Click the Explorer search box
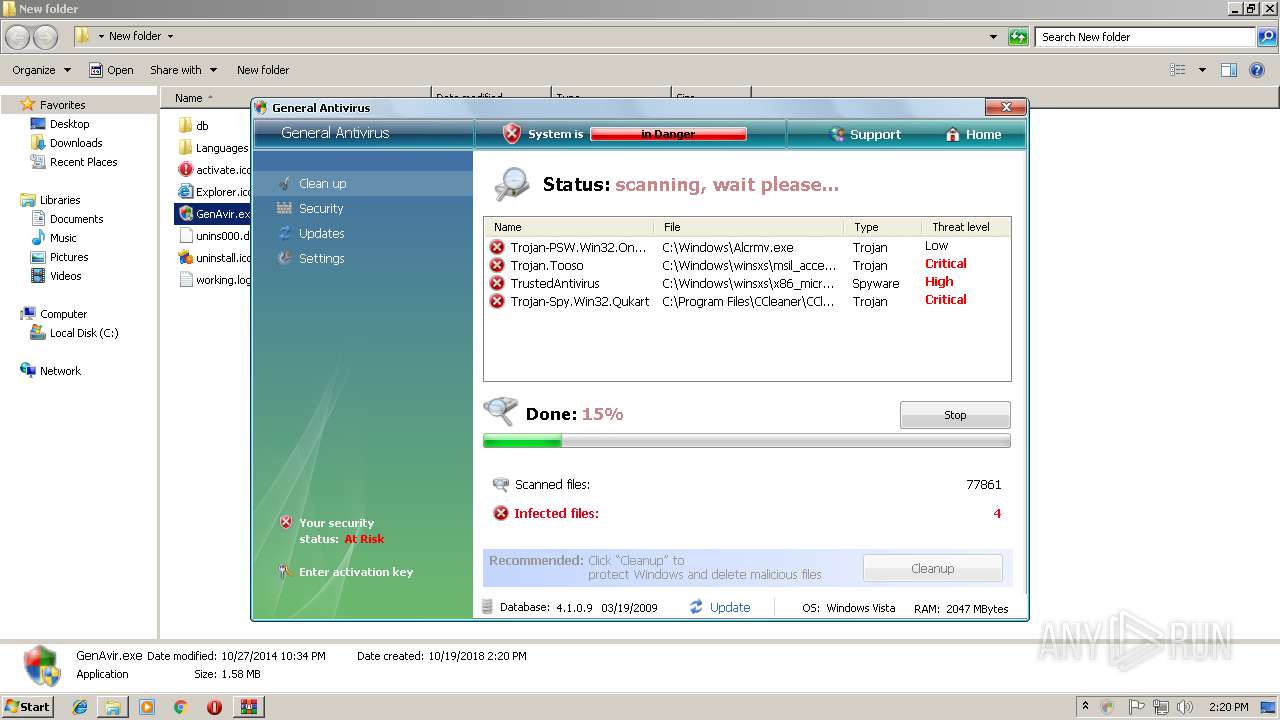The height and width of the screenshot is (720, 1280). click(1145, 37)
